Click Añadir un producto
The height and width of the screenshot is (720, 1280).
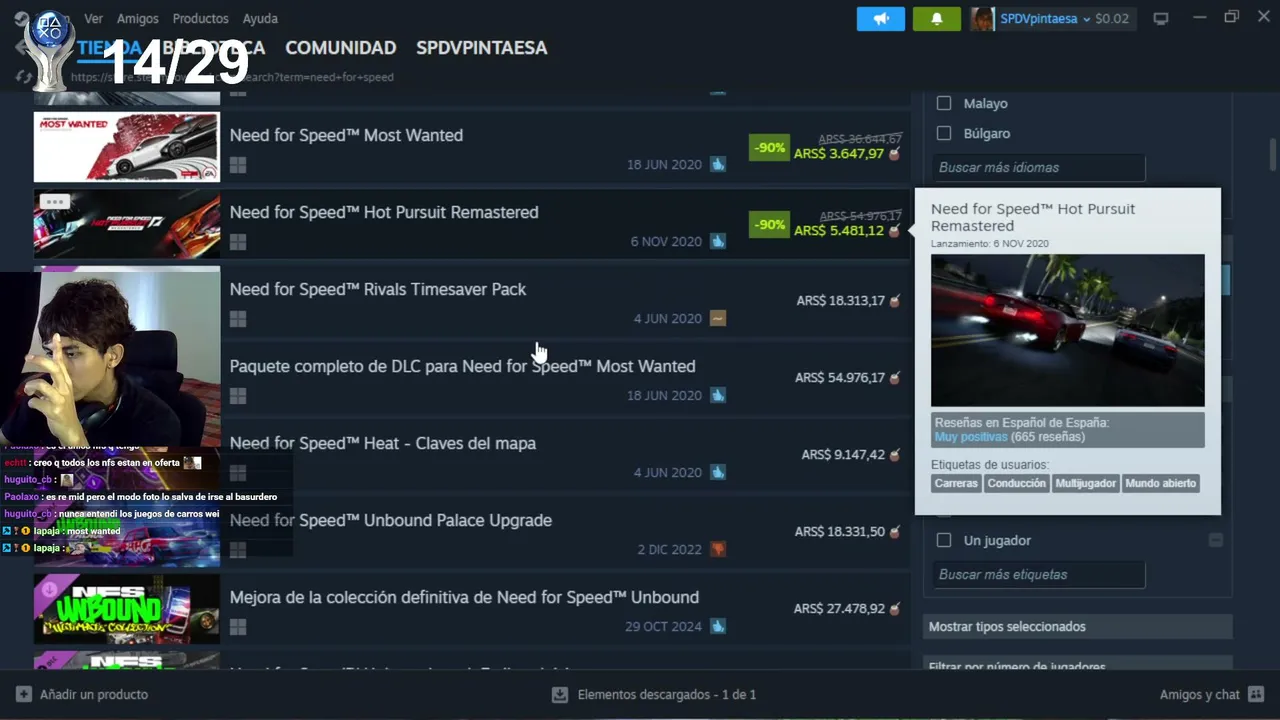82,694
